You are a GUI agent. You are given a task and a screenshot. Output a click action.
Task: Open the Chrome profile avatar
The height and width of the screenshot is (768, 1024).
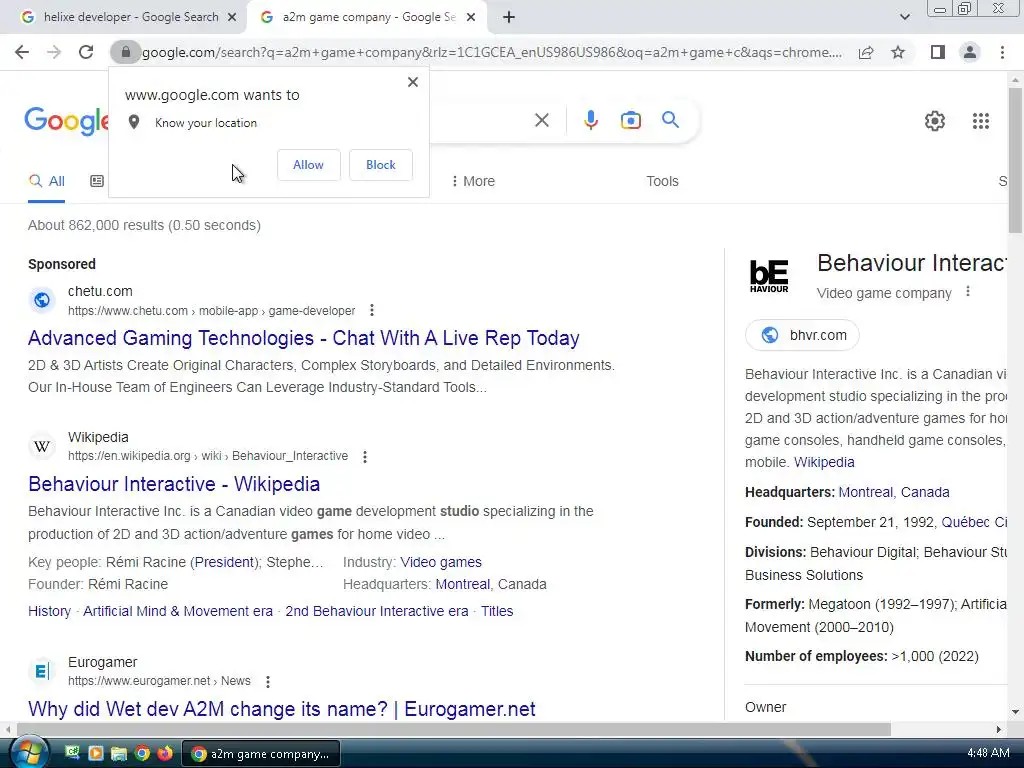(x=970, y=52)
